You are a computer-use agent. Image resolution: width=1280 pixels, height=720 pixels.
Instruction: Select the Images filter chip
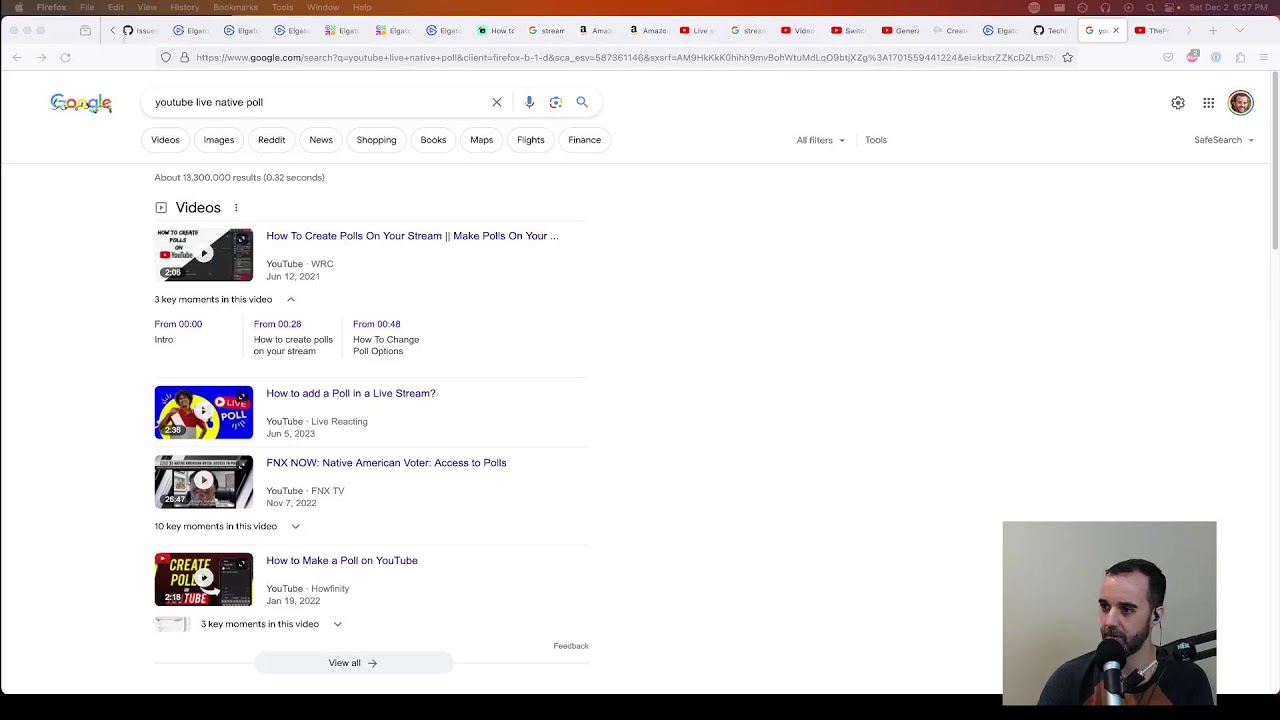click(219, 140)
